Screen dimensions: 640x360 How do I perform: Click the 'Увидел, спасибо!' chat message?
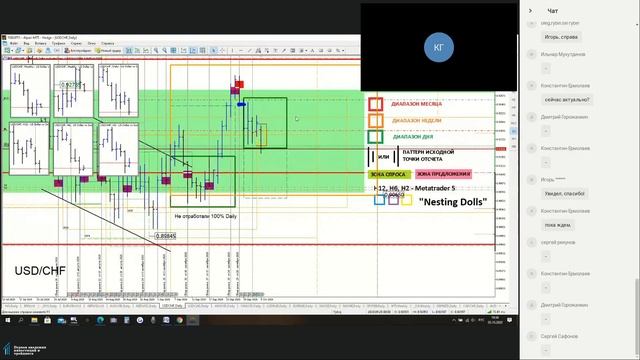(x=564, y=193)
